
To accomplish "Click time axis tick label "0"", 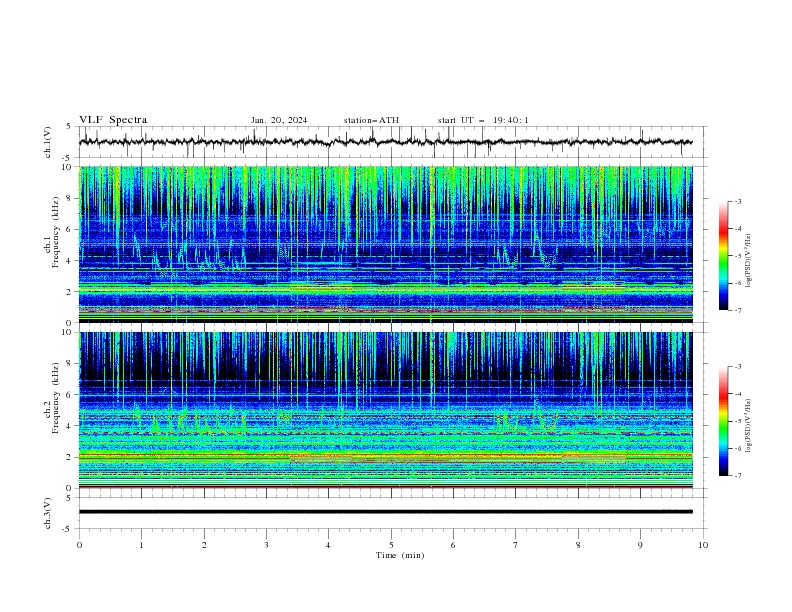I will coord(79,545).
